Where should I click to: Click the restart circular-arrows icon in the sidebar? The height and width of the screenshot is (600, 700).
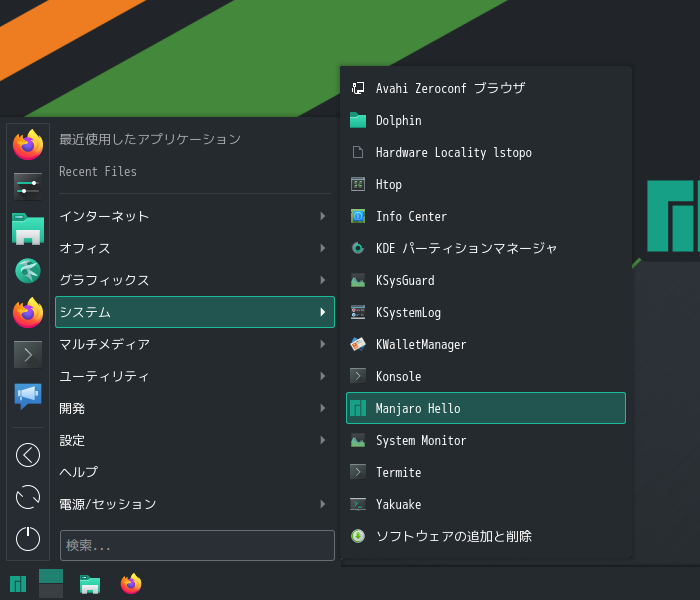[x=28, y=497]
